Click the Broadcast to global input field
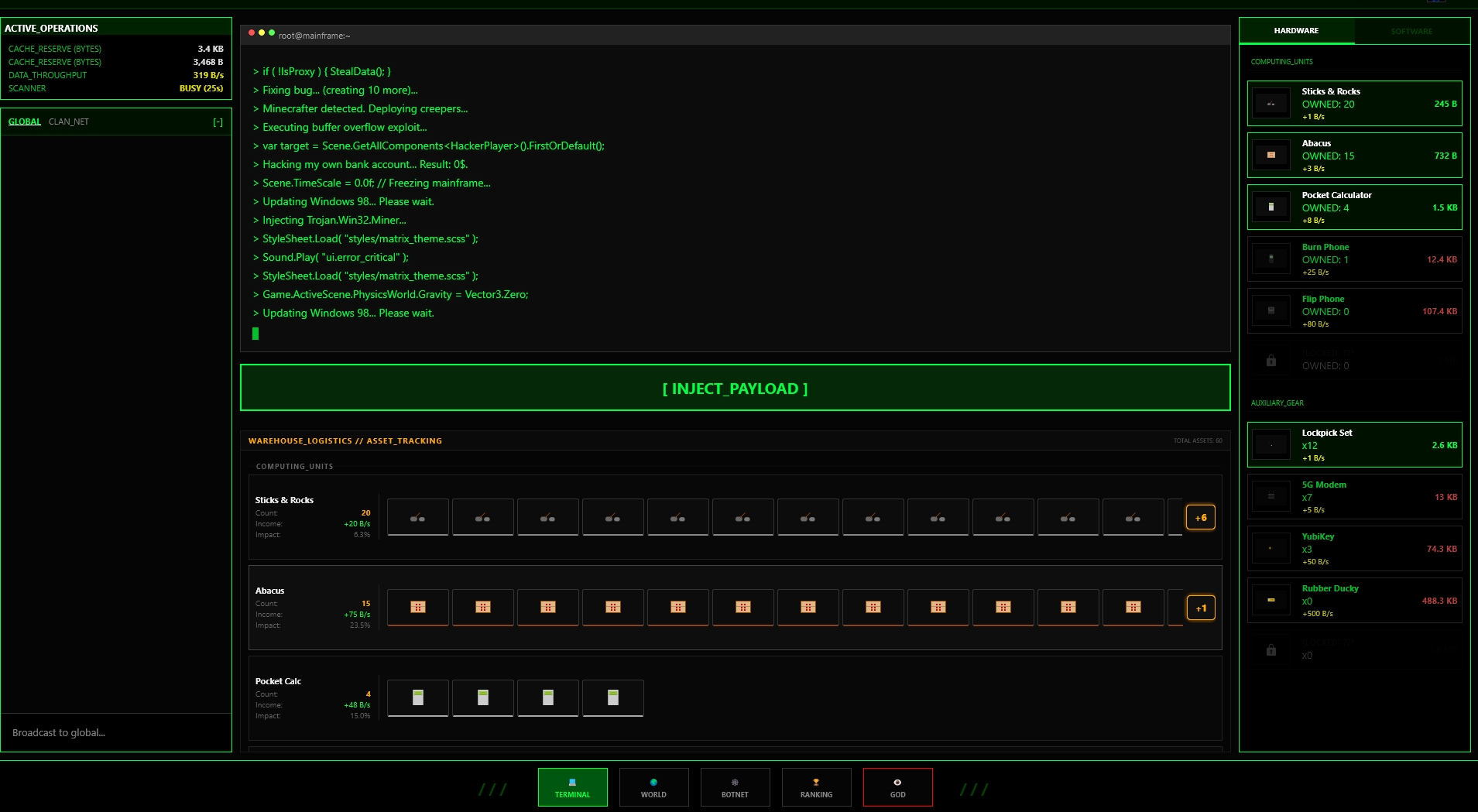 116,732
